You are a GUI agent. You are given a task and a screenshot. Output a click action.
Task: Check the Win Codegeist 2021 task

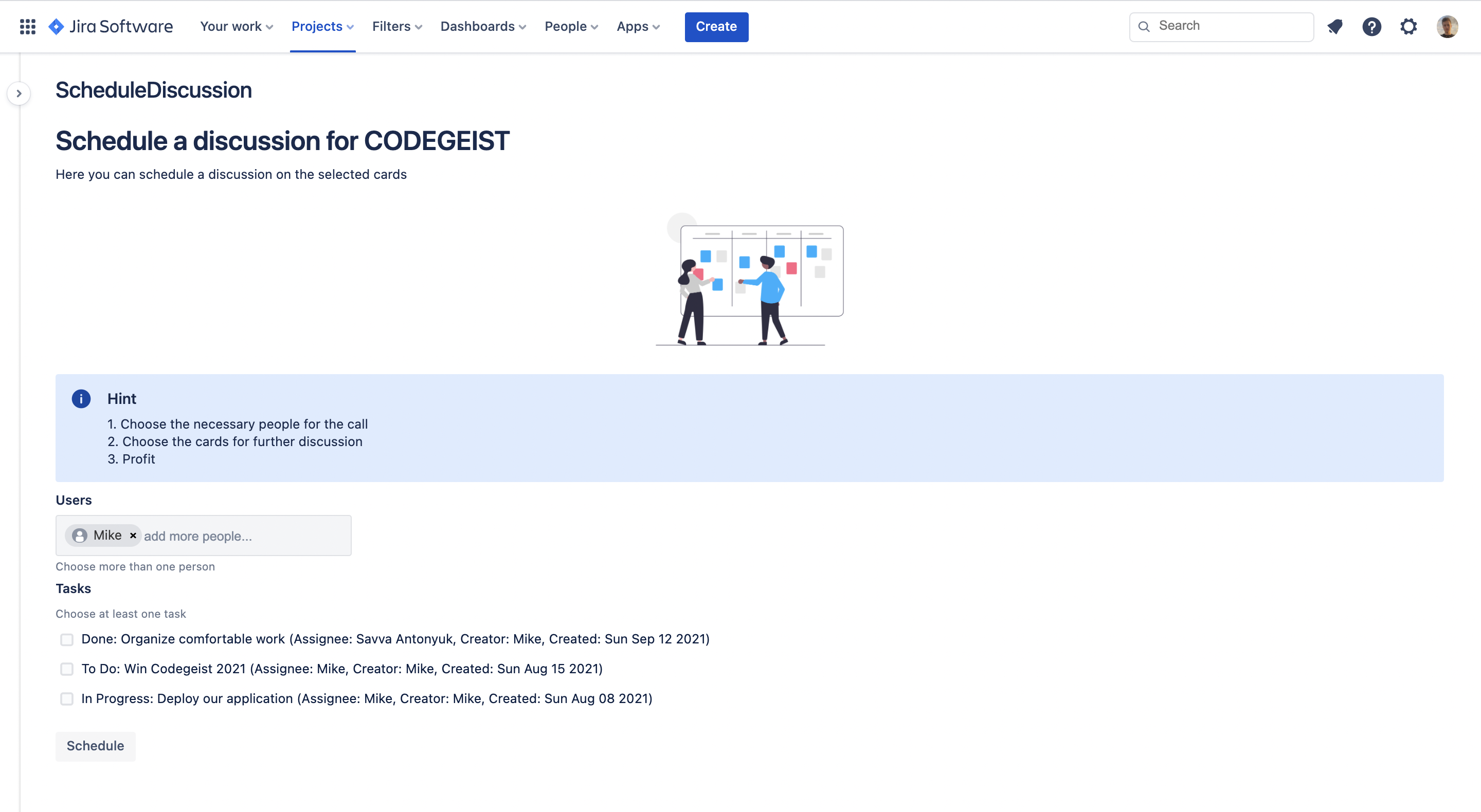click(x=67, y=669)
